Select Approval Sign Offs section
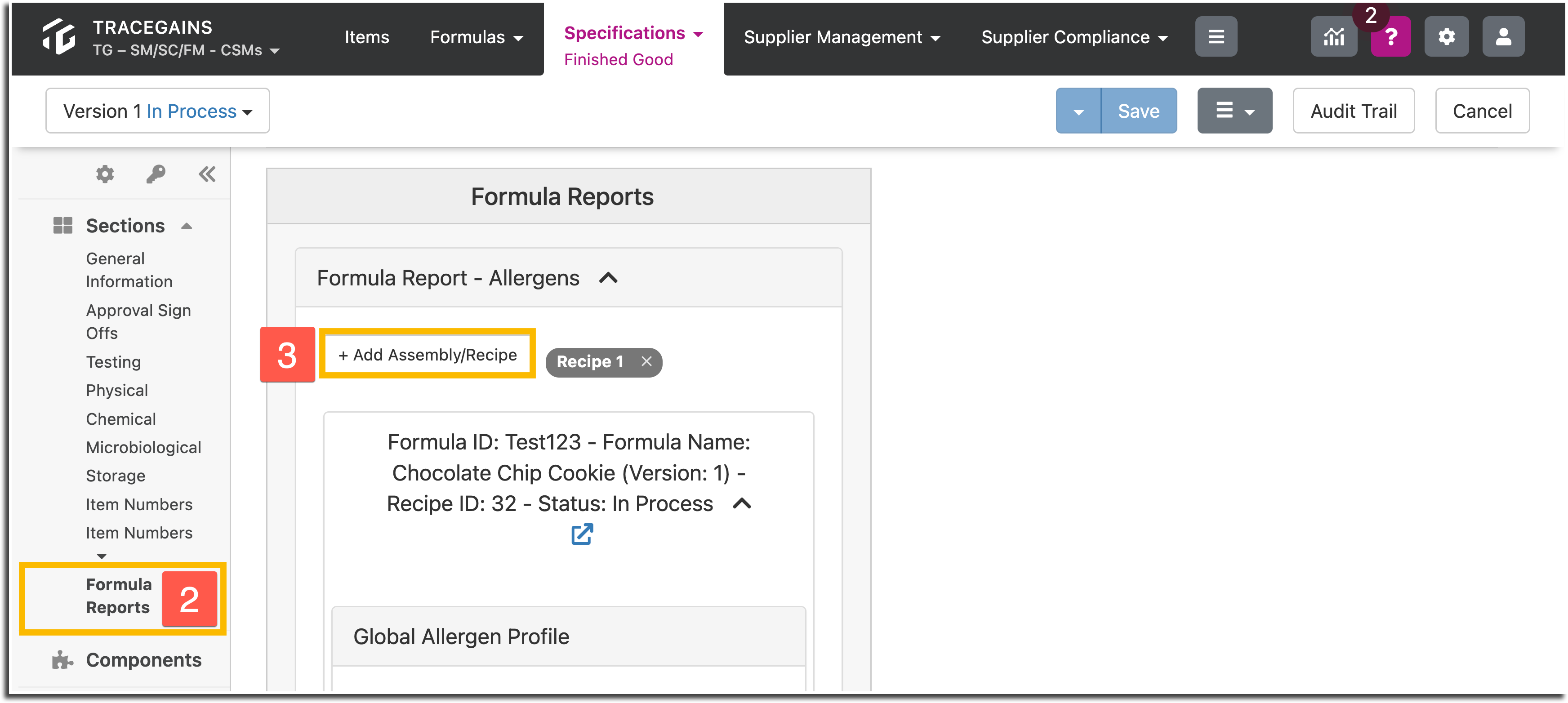Screen dimensions: 1568x703 [138, 322]
